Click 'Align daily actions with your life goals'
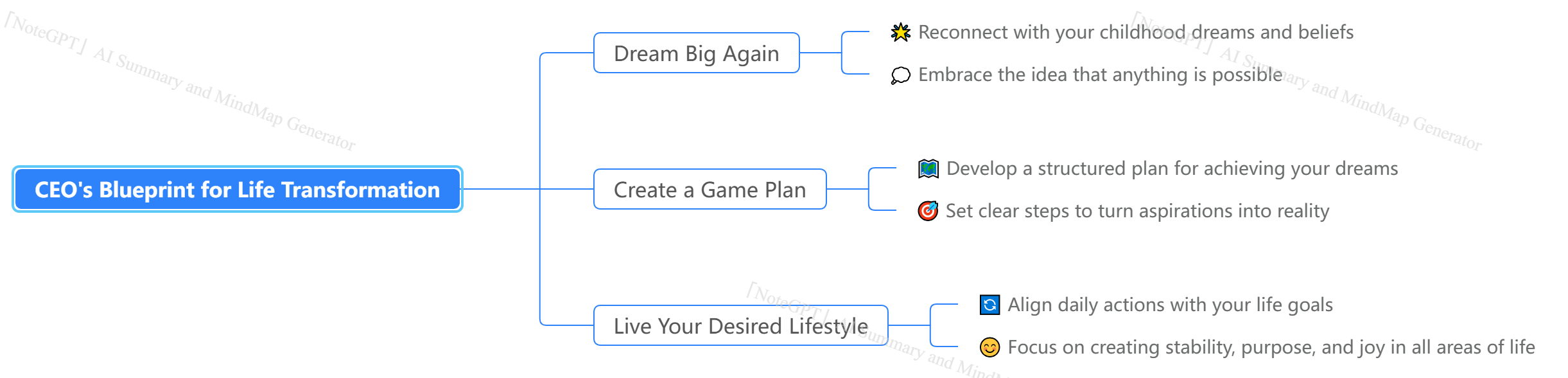Screen dimensions: 1568x378 tap(1170, 305)
